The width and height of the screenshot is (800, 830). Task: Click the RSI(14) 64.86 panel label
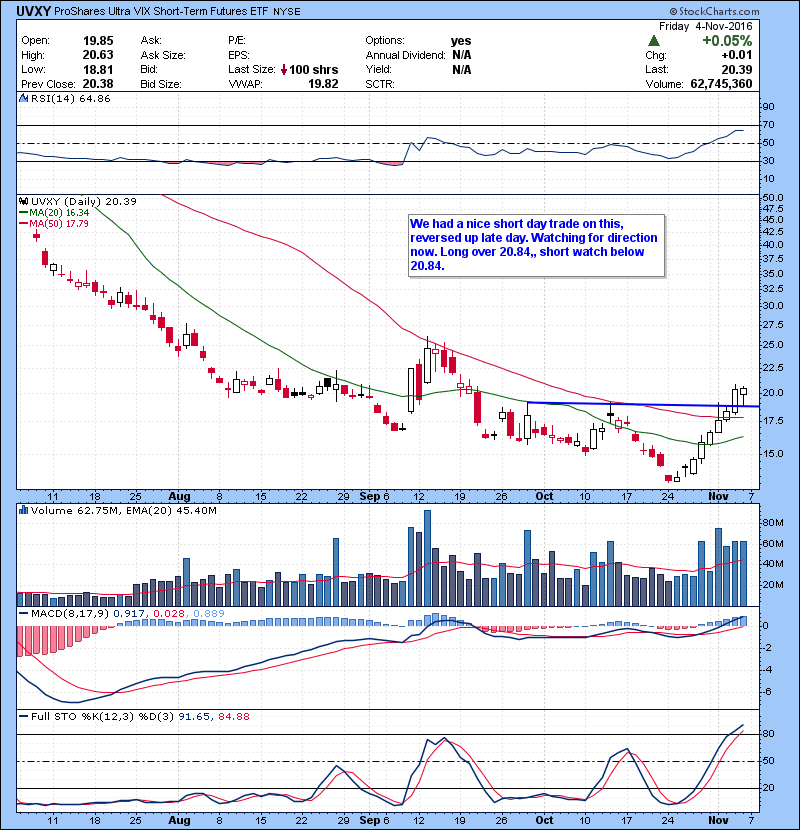[70, 98]
